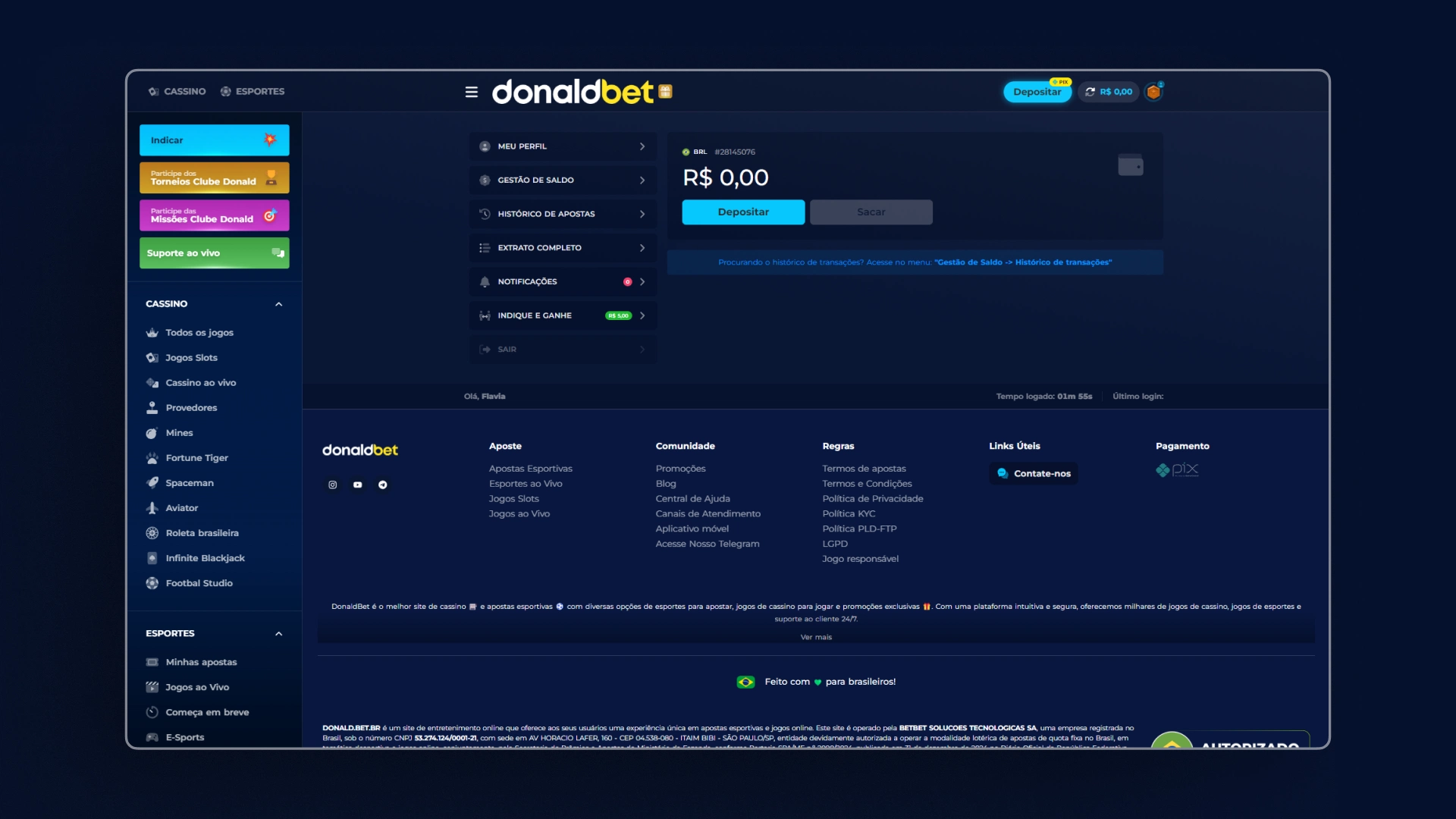Viewport: 1456px width, 819px height.
Task: Expand Histórico de Apostas chevron arrow
Action: (642, 214)
